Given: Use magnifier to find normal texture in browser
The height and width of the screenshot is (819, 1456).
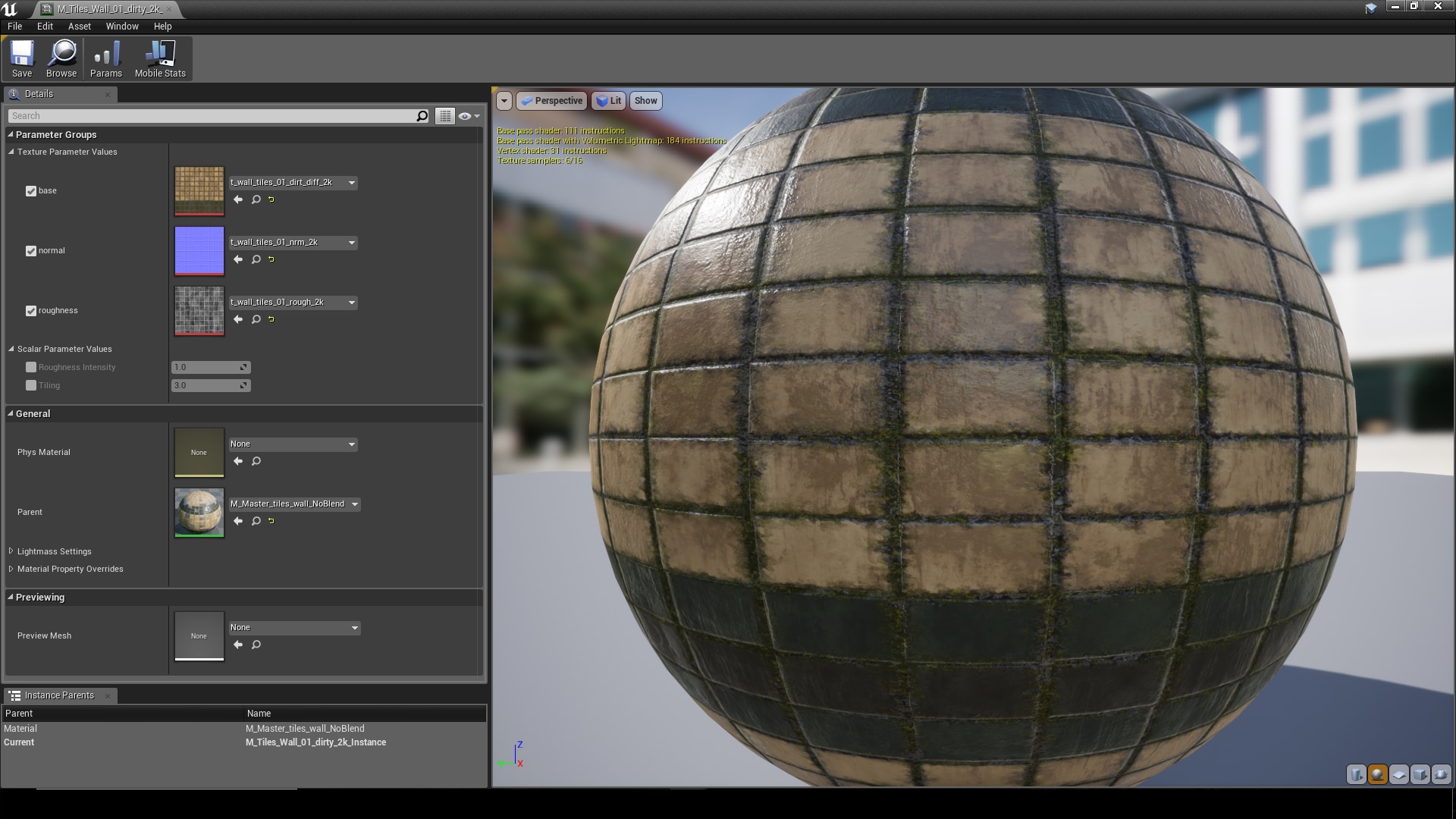Looking at the screenshot, I should pyautogui.click(x=256, y=259).
